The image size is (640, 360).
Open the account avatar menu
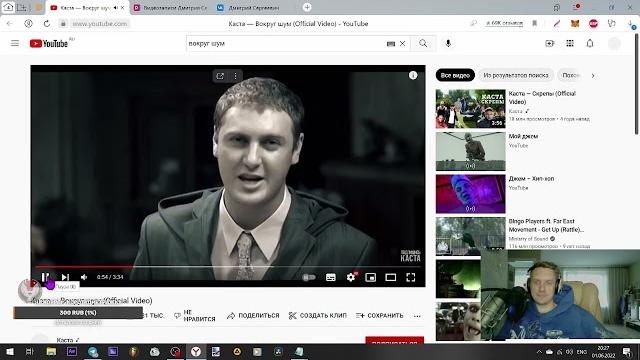point(614,43)
